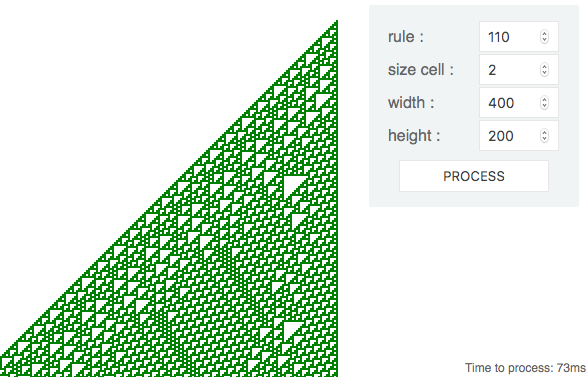Increment size cell using the up arrow
This screenshot has height=377, width=587.
(x=544, y=67)
